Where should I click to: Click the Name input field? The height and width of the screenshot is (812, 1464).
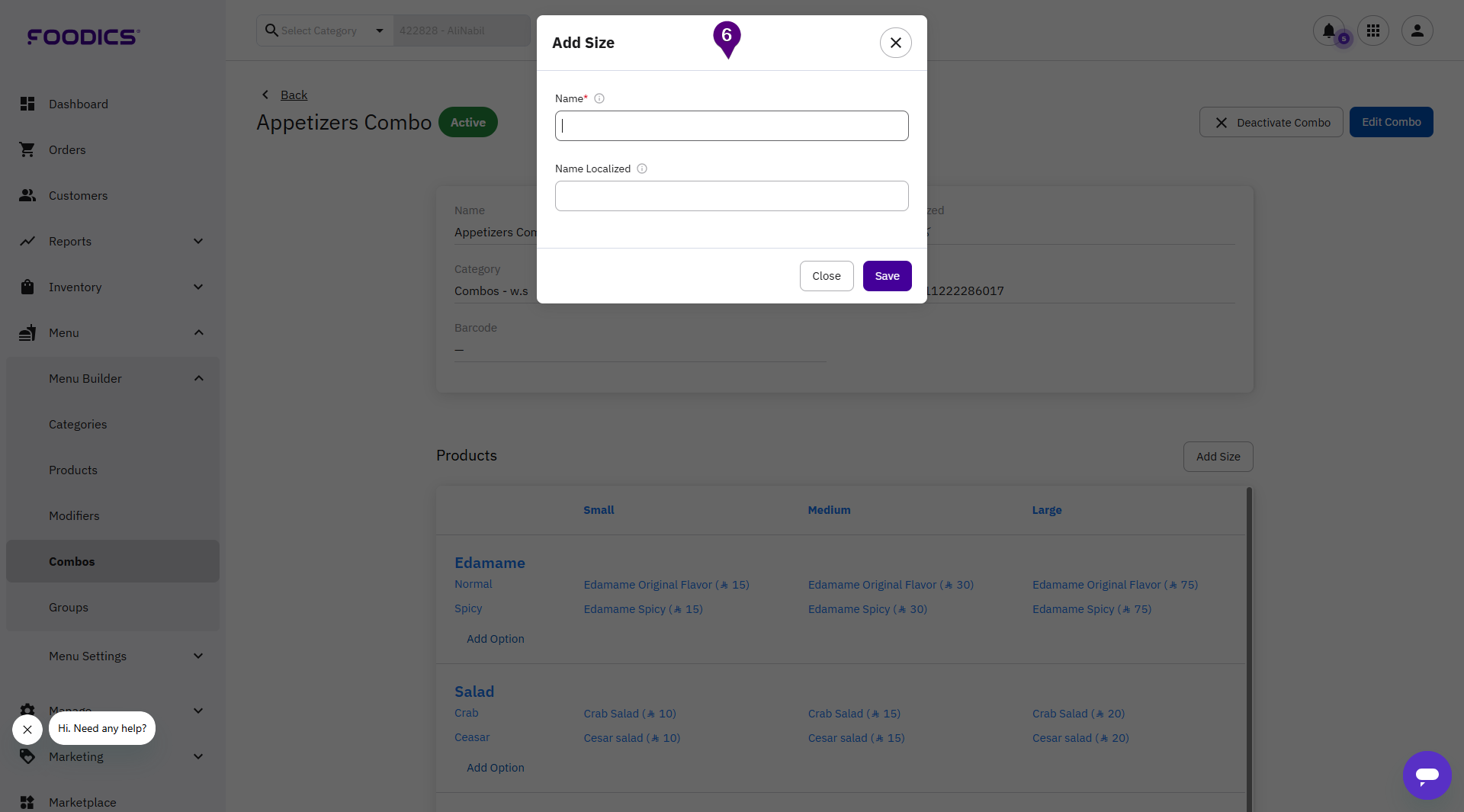pyautogui.click(x=731, y=126)
